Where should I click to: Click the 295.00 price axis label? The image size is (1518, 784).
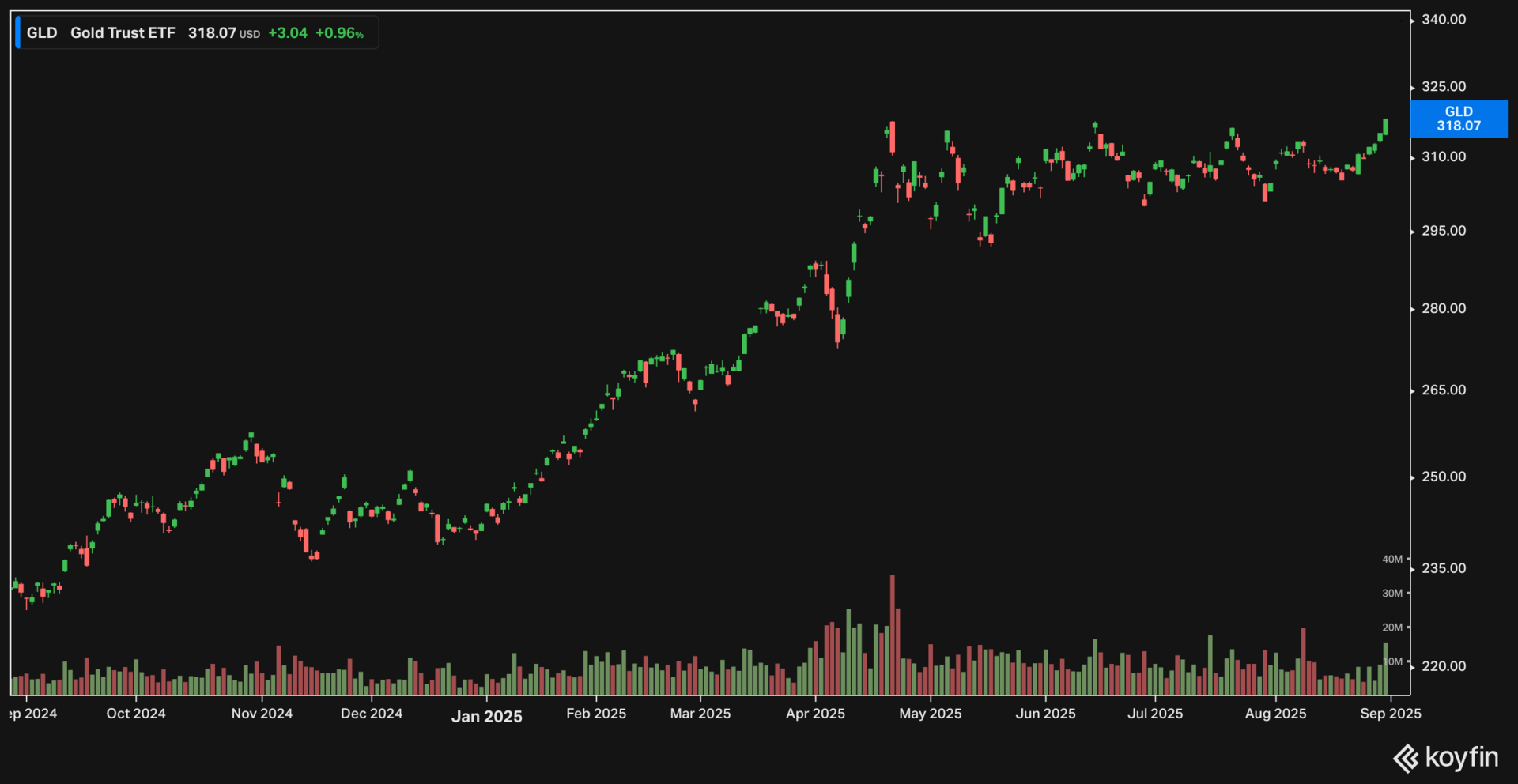coord(1444,232)
